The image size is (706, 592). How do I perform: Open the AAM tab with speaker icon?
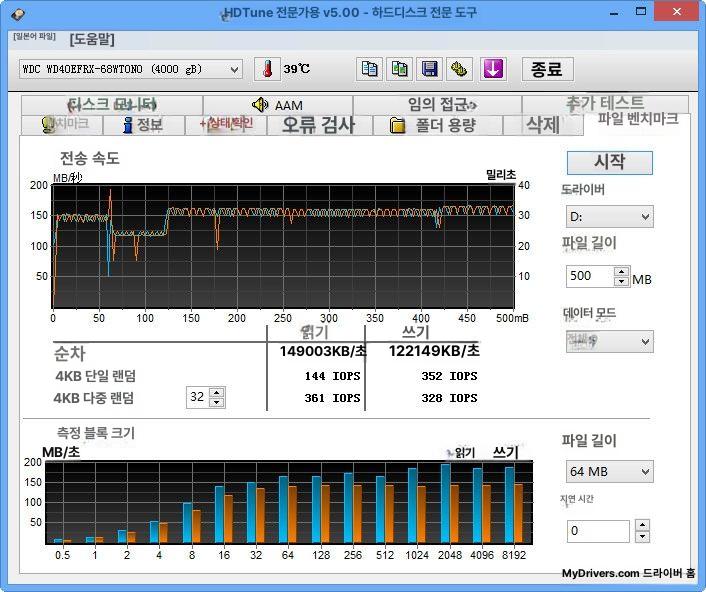(x=277, y=105)
